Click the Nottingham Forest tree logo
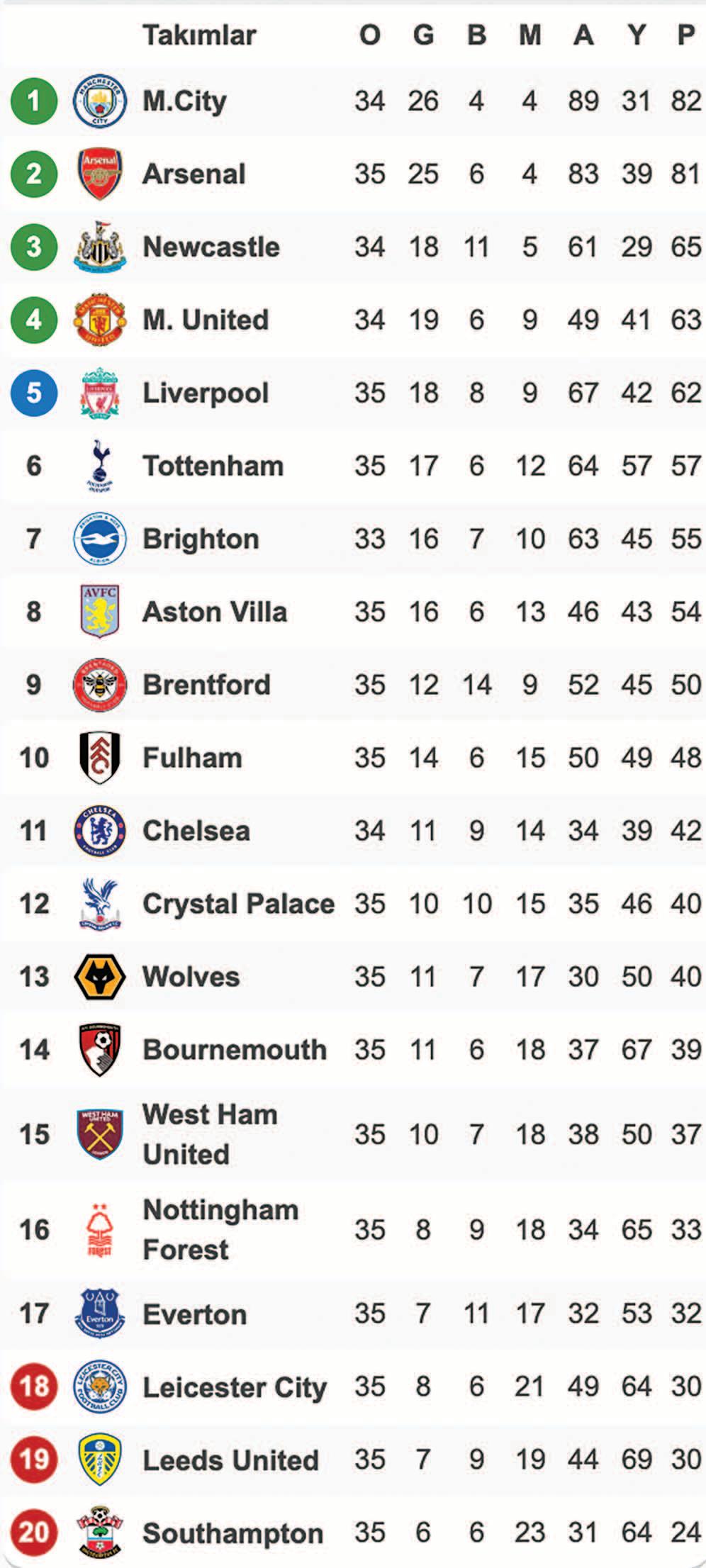This screenshot has width=706, height=1568. (100, 1230)
